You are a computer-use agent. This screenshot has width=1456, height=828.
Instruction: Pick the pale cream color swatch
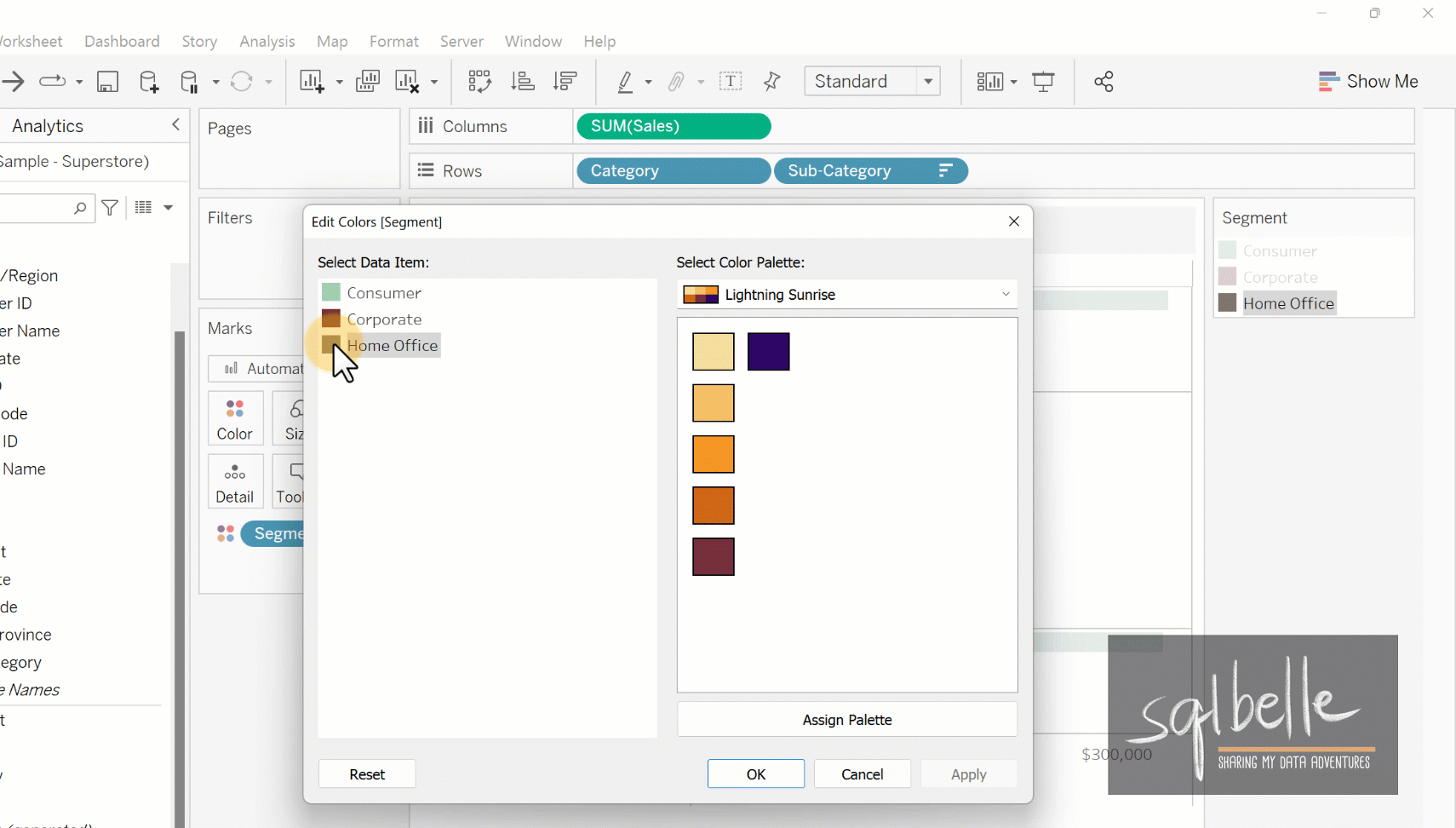714,352
